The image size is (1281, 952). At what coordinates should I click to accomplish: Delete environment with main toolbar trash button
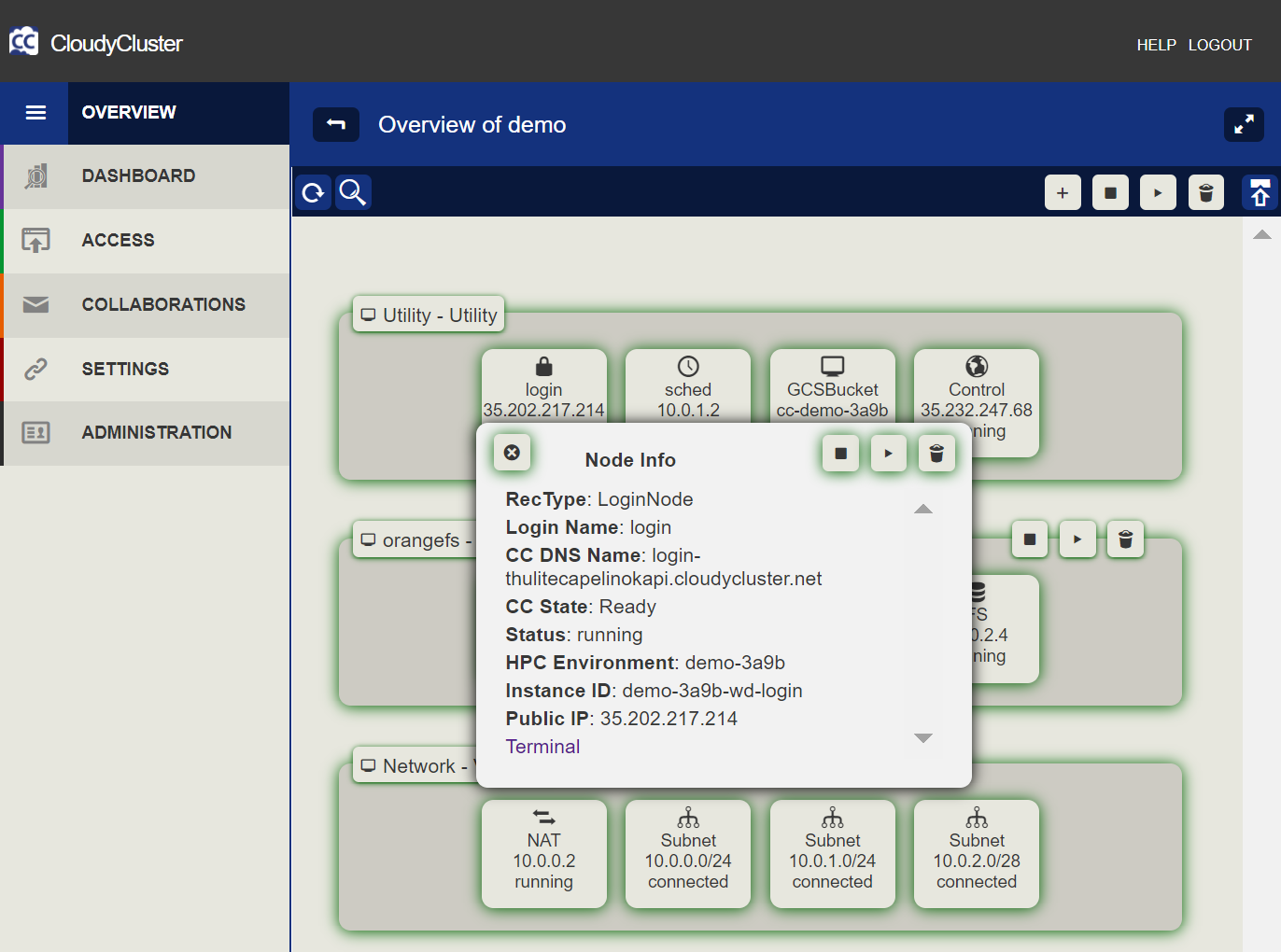click(x=1206, y=192)
